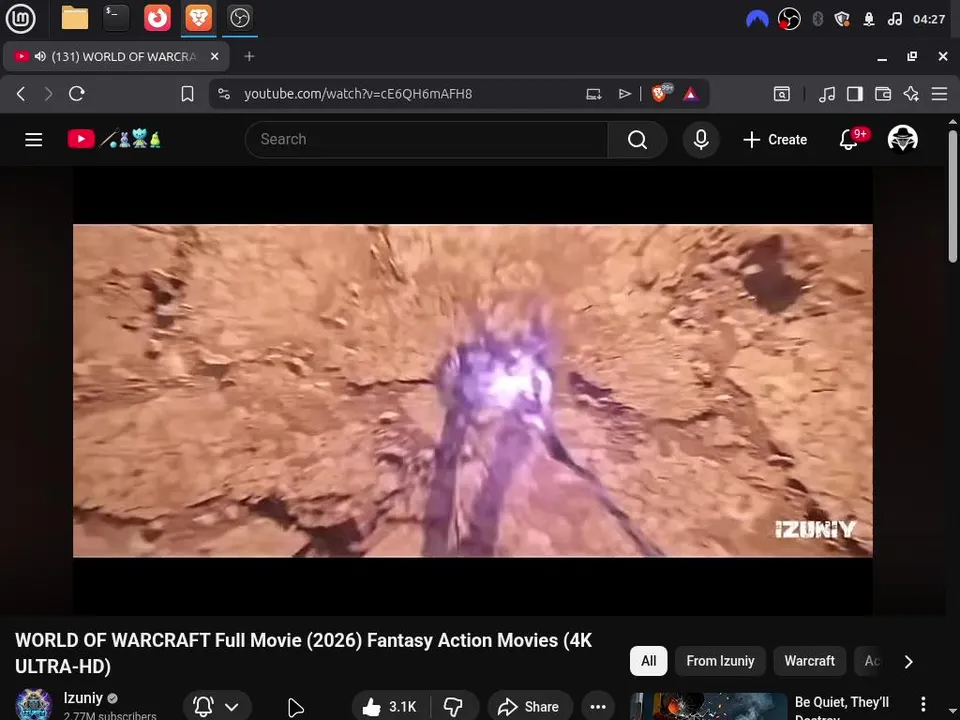
Task: Toggle the browser sidebar panel
Action: click(x=855, y=94)
